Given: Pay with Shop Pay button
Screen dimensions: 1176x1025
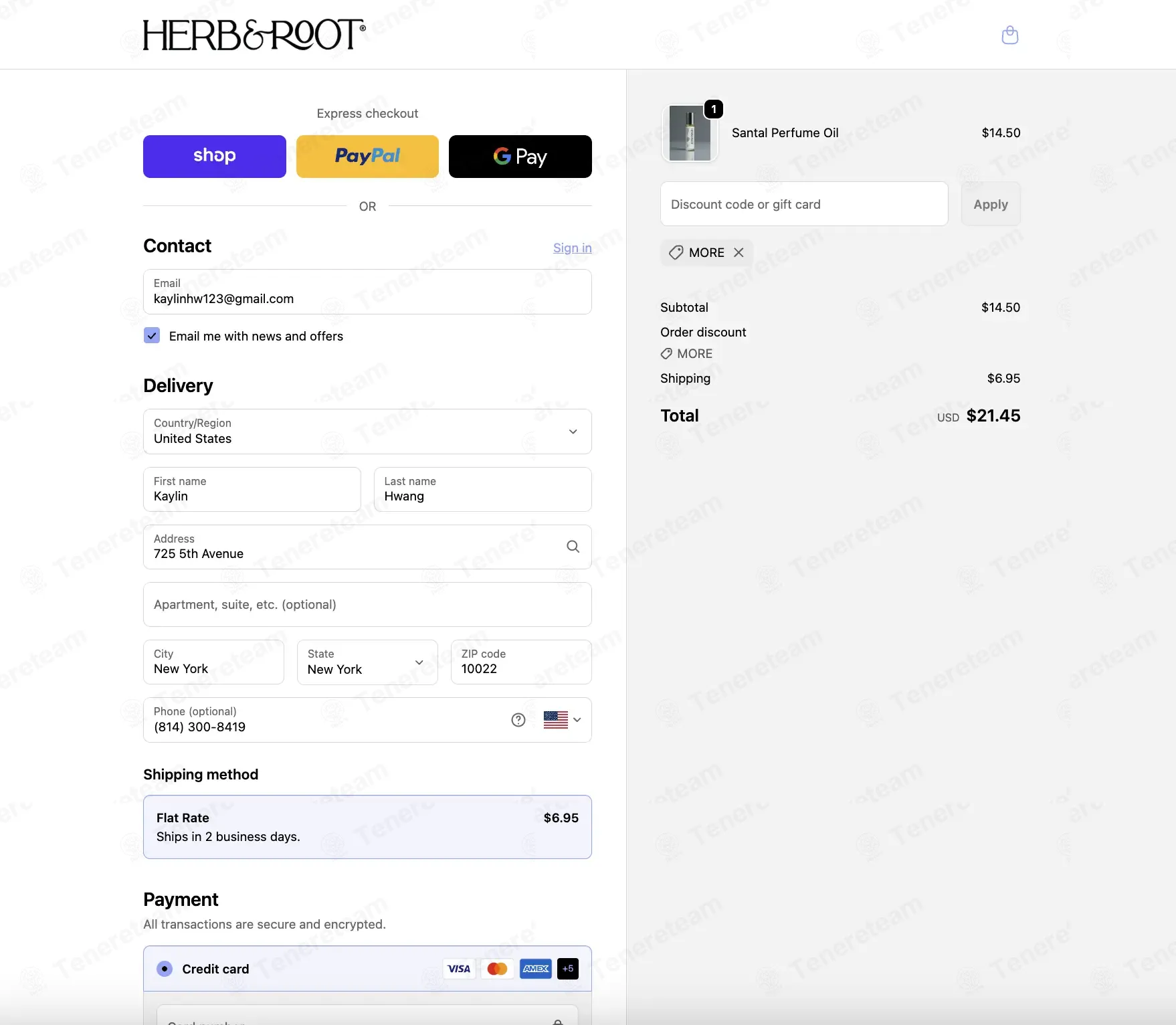Looking at the screenshot, I should pos(215,157).
